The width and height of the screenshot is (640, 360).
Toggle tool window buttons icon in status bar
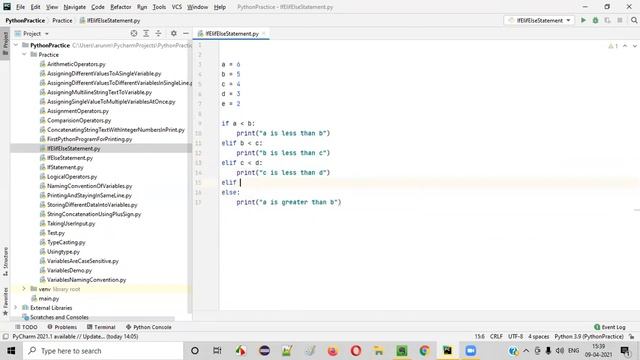5,337
